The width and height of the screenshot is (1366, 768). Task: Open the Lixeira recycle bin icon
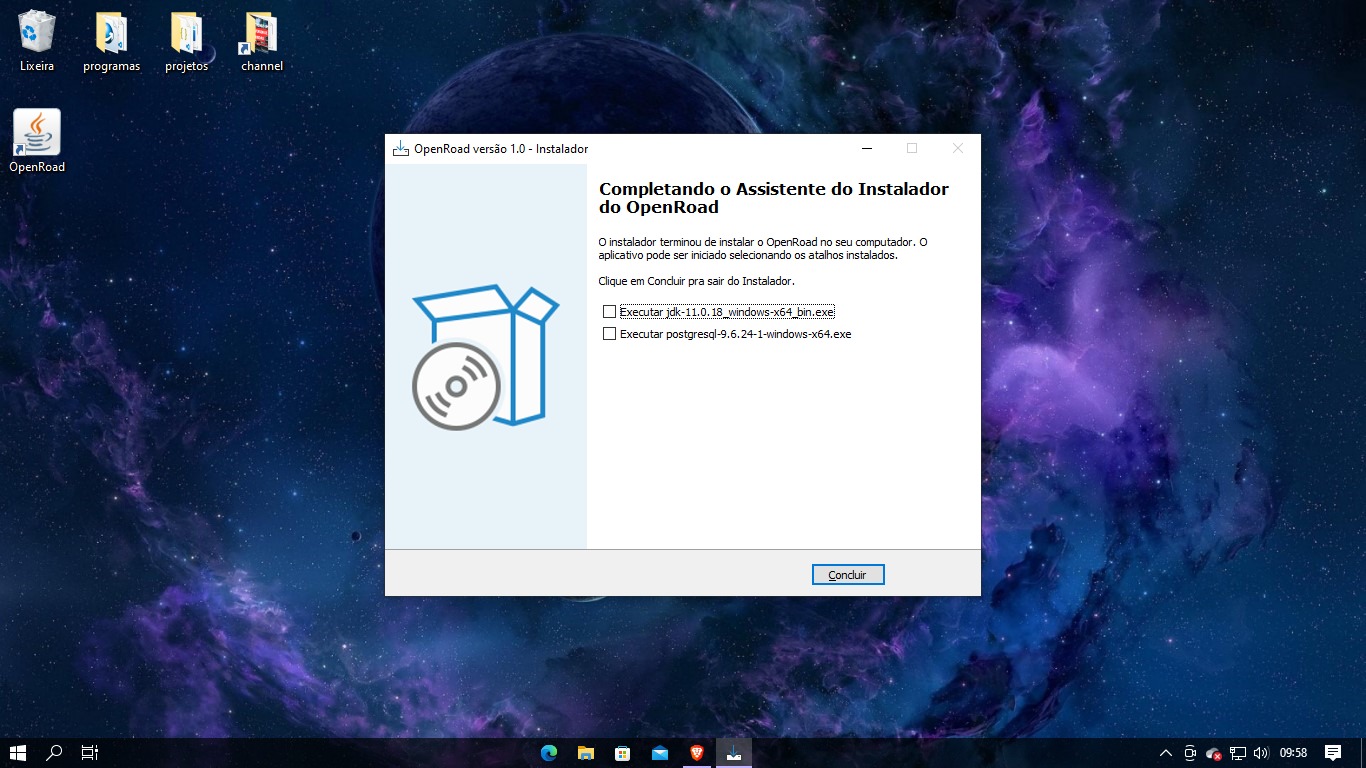point(37,41)
